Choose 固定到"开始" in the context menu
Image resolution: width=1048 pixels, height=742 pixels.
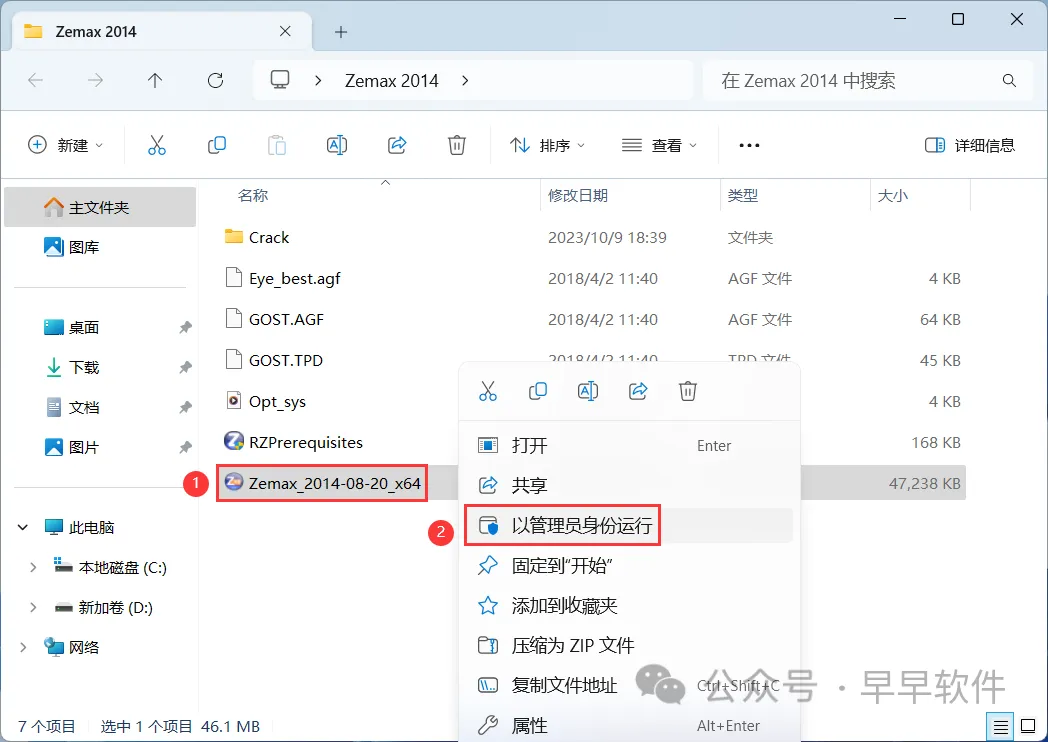(x=628, y=566)
